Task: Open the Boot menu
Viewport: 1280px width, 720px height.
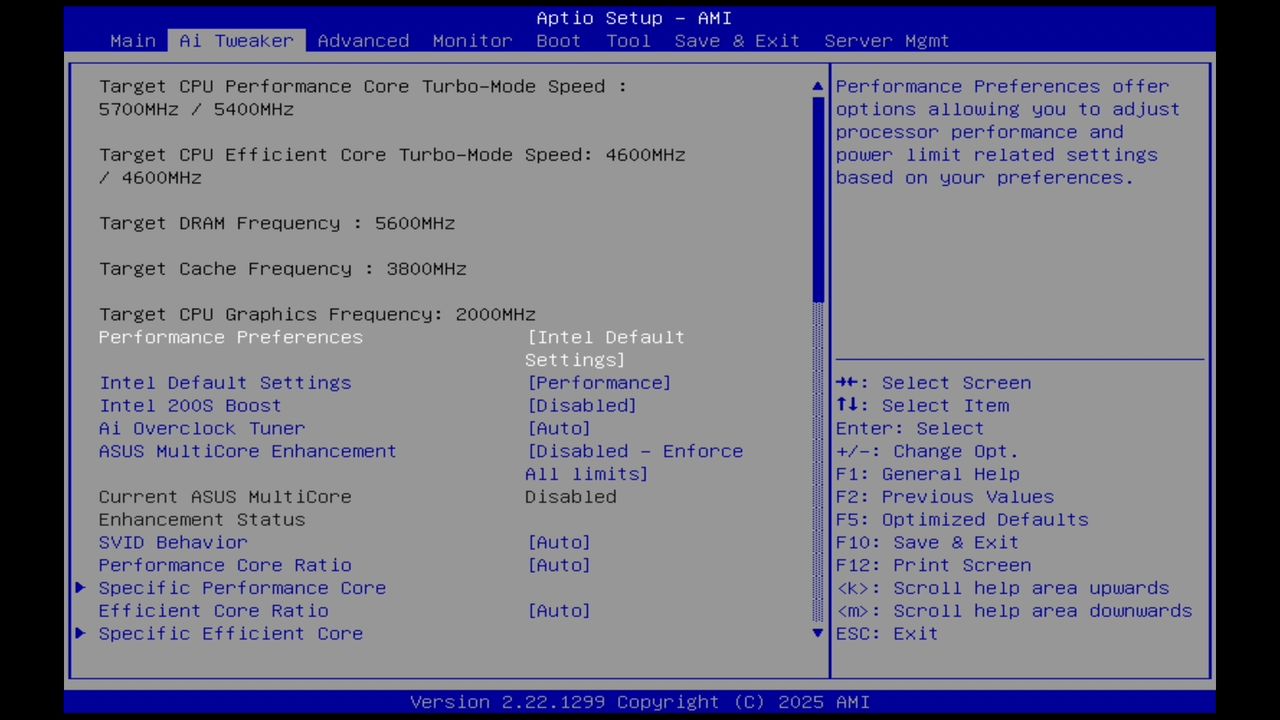Action: [x=558, y=40]
